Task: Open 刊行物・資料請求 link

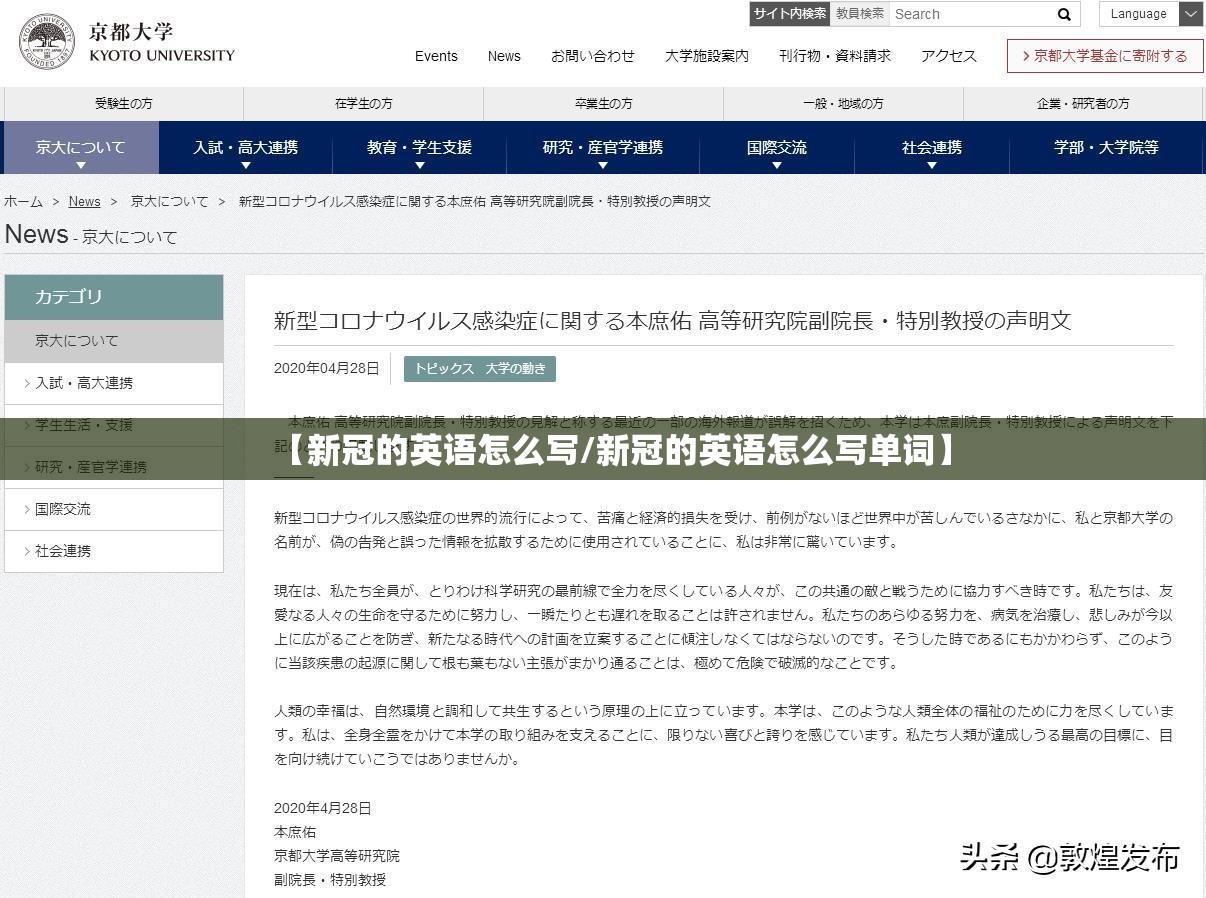Action: click(835, 56)
